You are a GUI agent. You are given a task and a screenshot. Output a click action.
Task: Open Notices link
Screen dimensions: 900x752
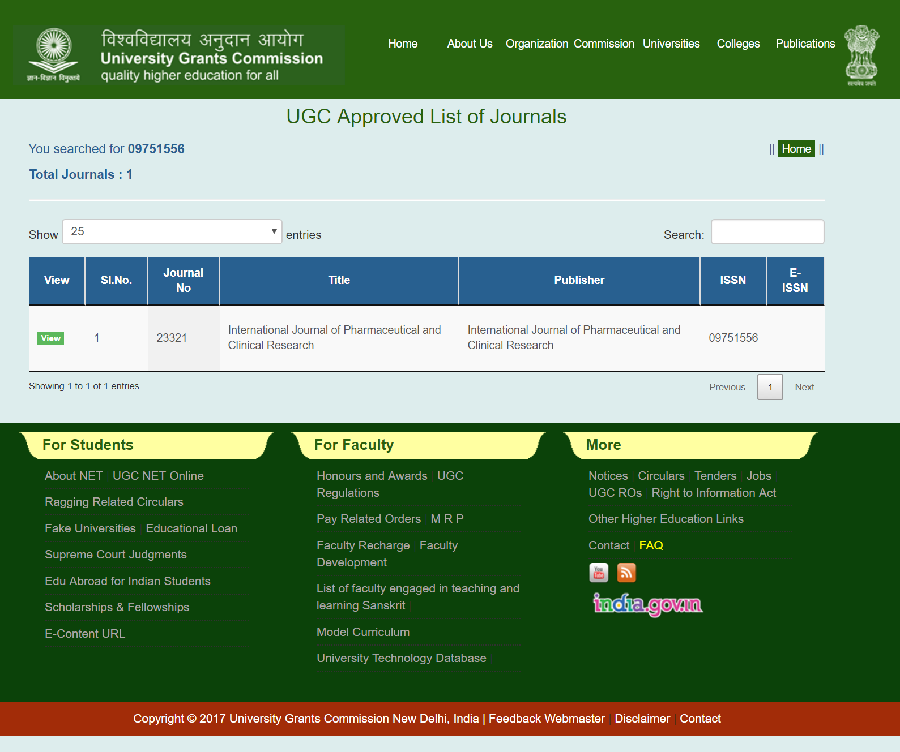[x=608, y=476]
